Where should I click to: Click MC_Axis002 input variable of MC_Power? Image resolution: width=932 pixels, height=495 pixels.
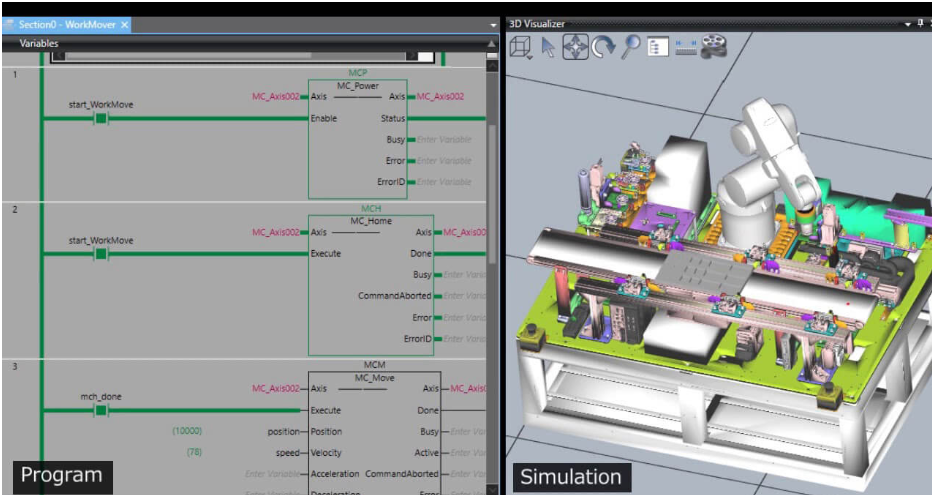tap(276, 96)
